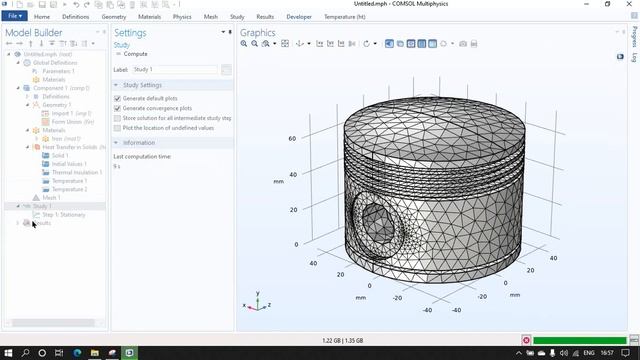Undo the last action
This screenshot has width=640, height=360.
[x=76, y=5]
